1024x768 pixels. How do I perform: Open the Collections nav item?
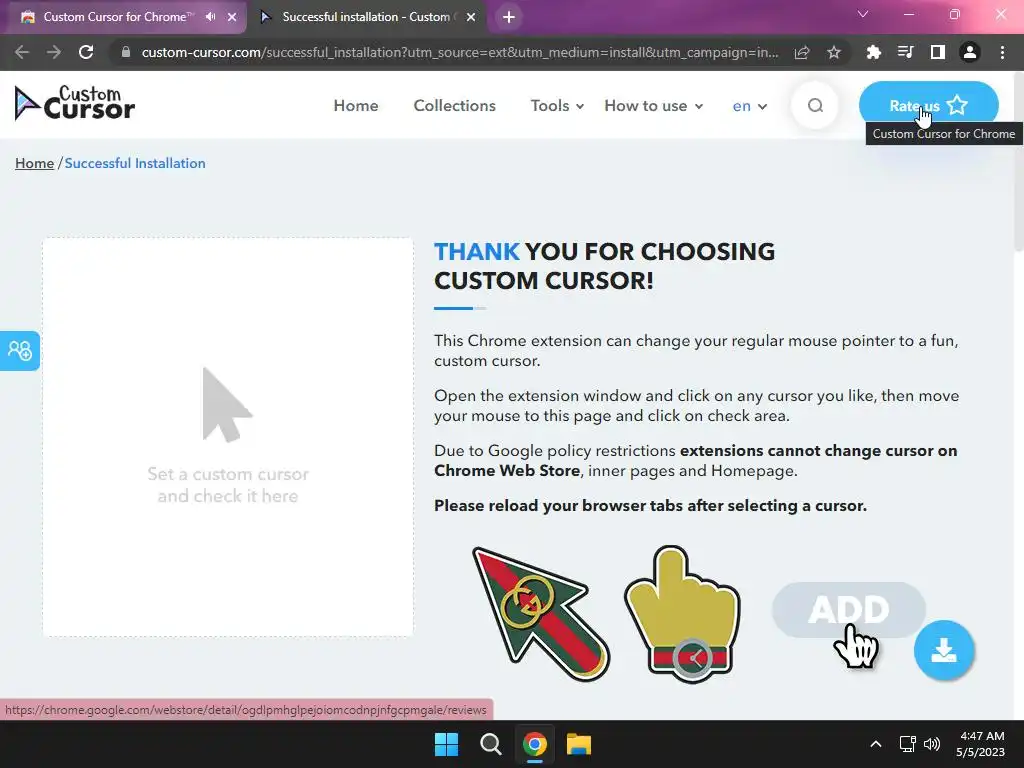[x=455, y=106]
